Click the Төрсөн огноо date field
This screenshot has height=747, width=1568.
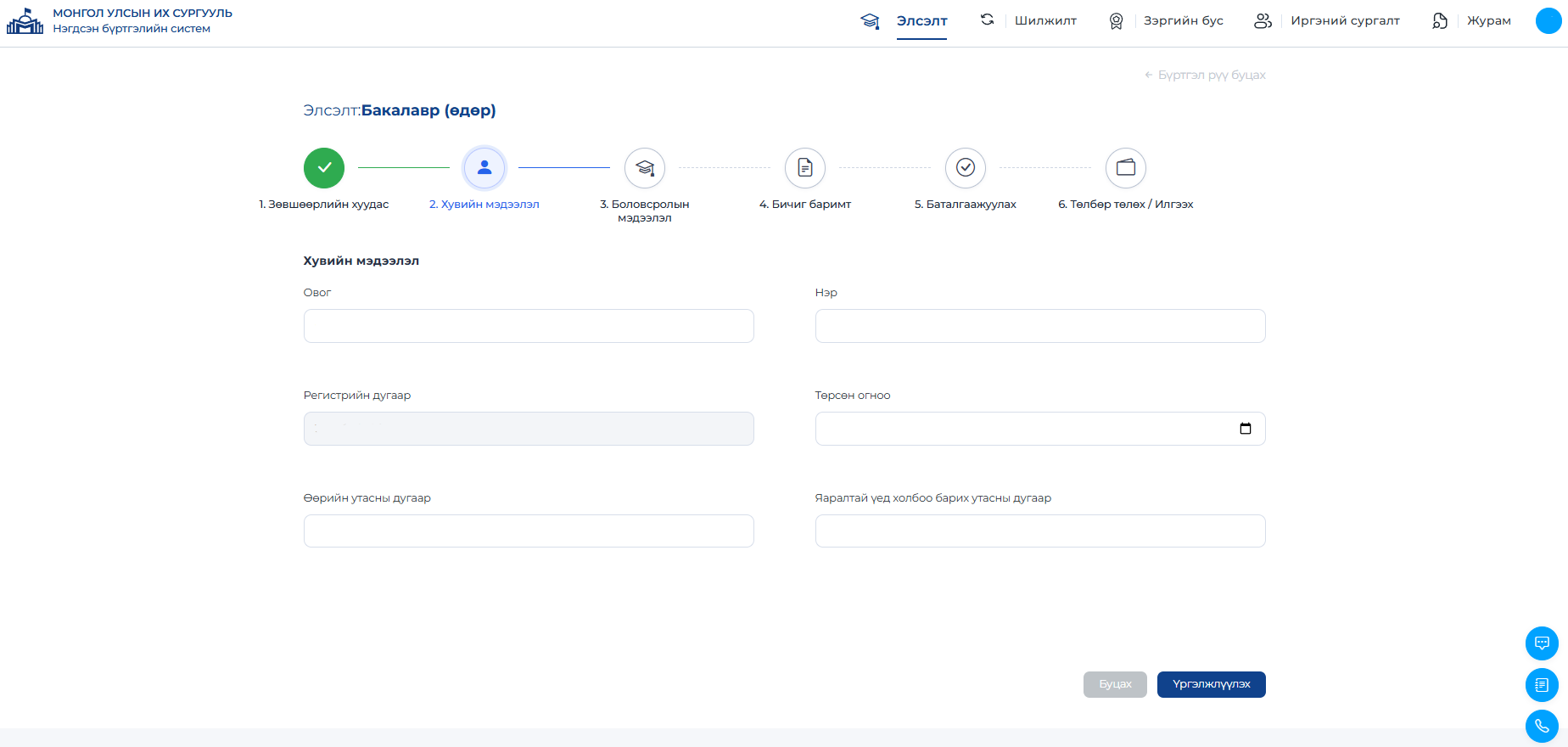(1040, 429)
